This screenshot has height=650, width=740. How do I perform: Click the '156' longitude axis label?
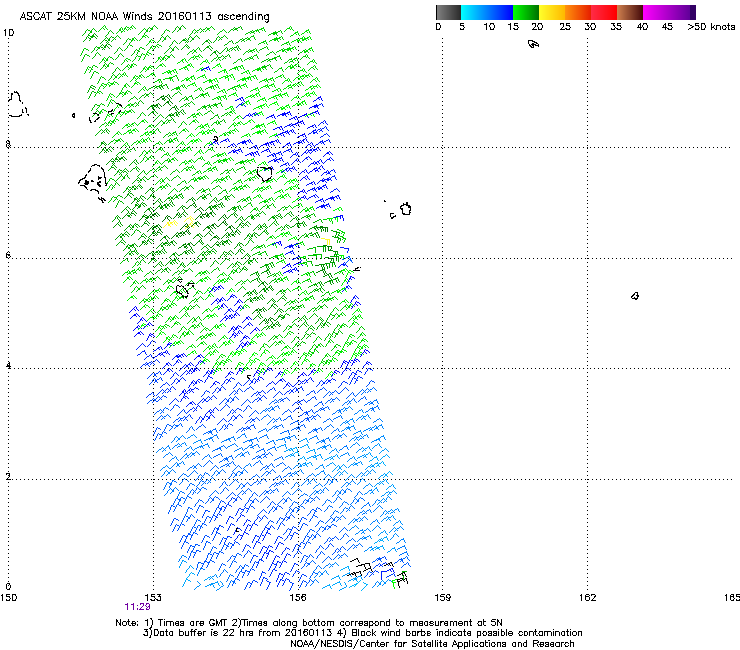click(298, 598)
